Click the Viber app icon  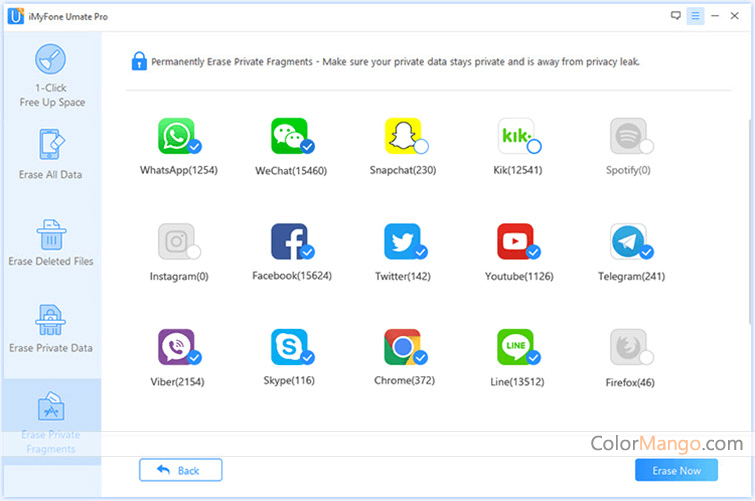[176, 346]
